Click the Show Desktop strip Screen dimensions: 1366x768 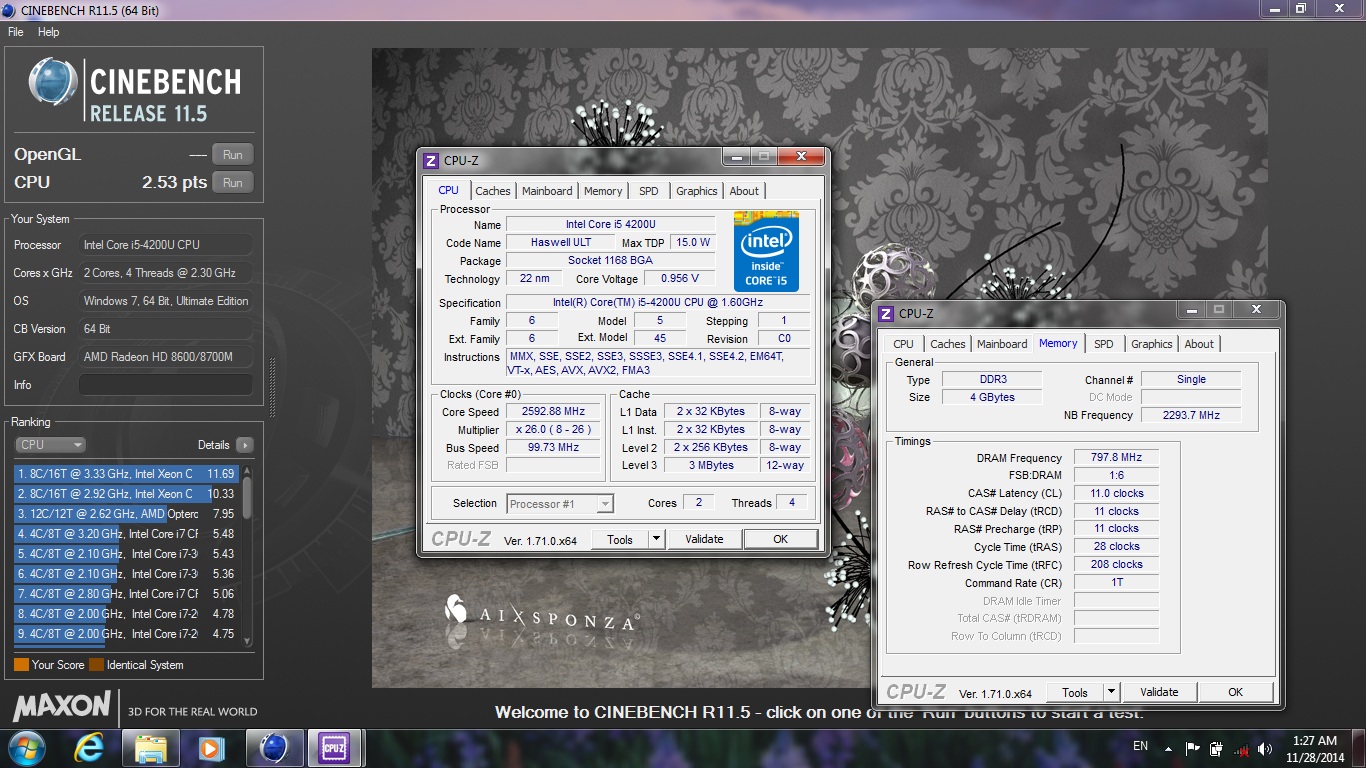tap(1358, 749)
